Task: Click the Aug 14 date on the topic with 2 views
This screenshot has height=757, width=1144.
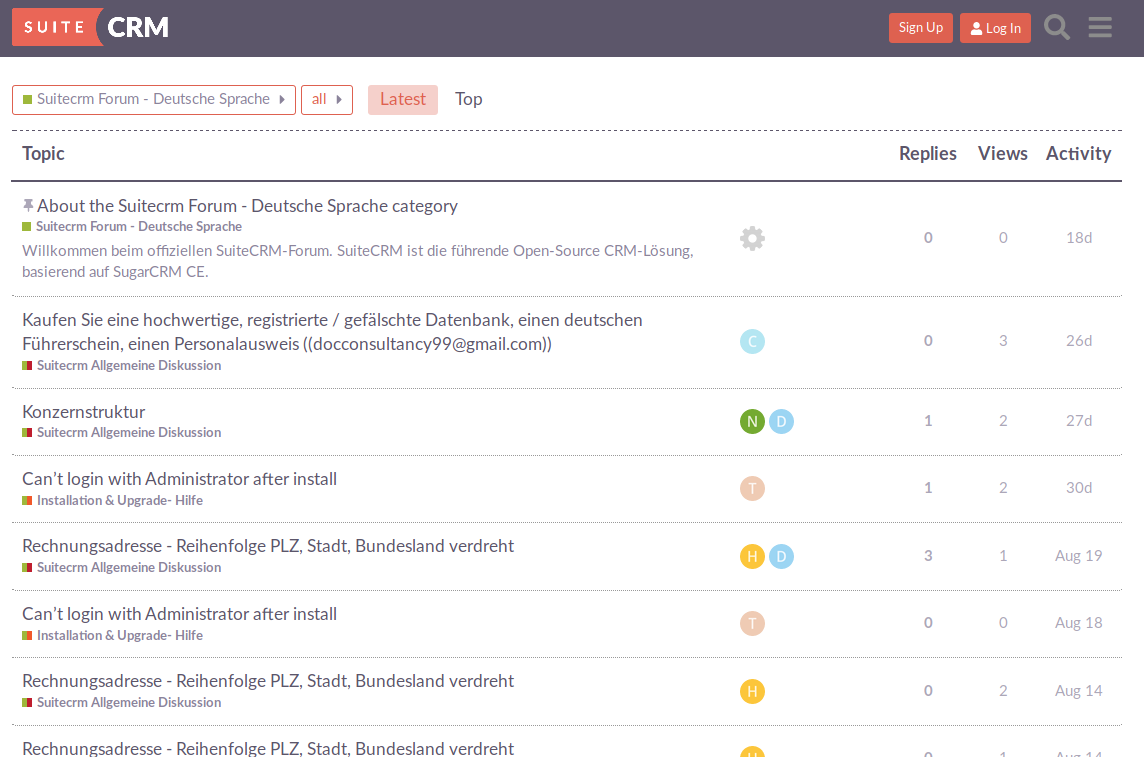Action: 1078,691
